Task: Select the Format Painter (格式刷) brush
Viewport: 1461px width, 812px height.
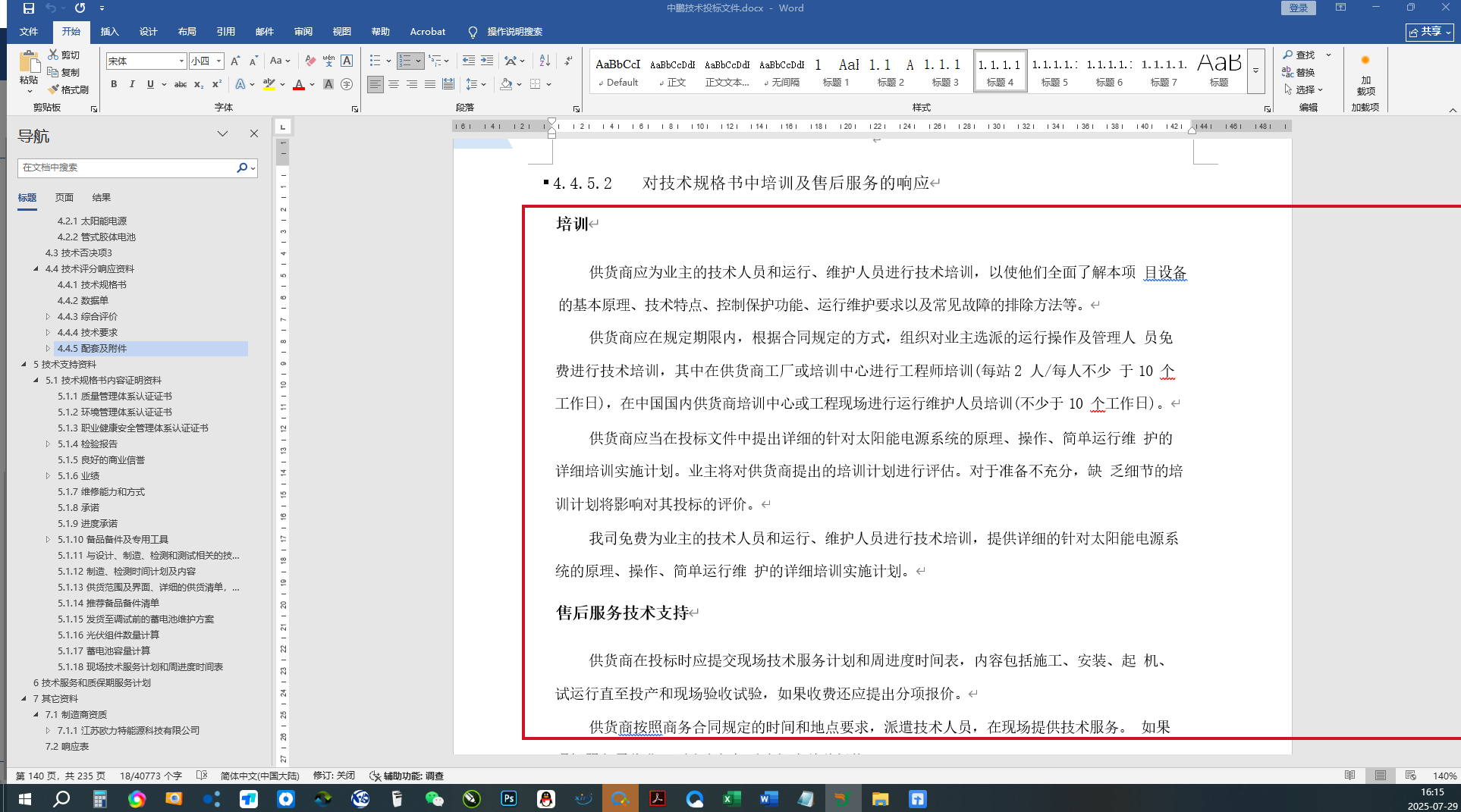Action: [x=68, y=89]
